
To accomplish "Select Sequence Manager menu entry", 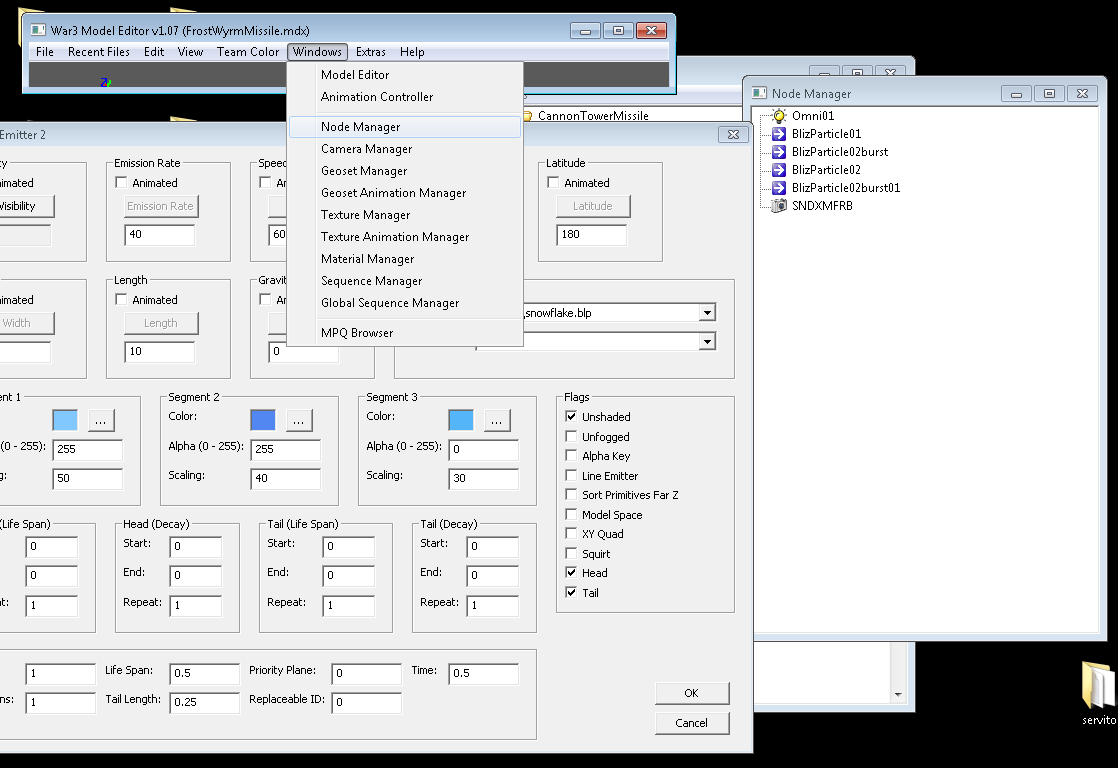I will coord(405,281).
